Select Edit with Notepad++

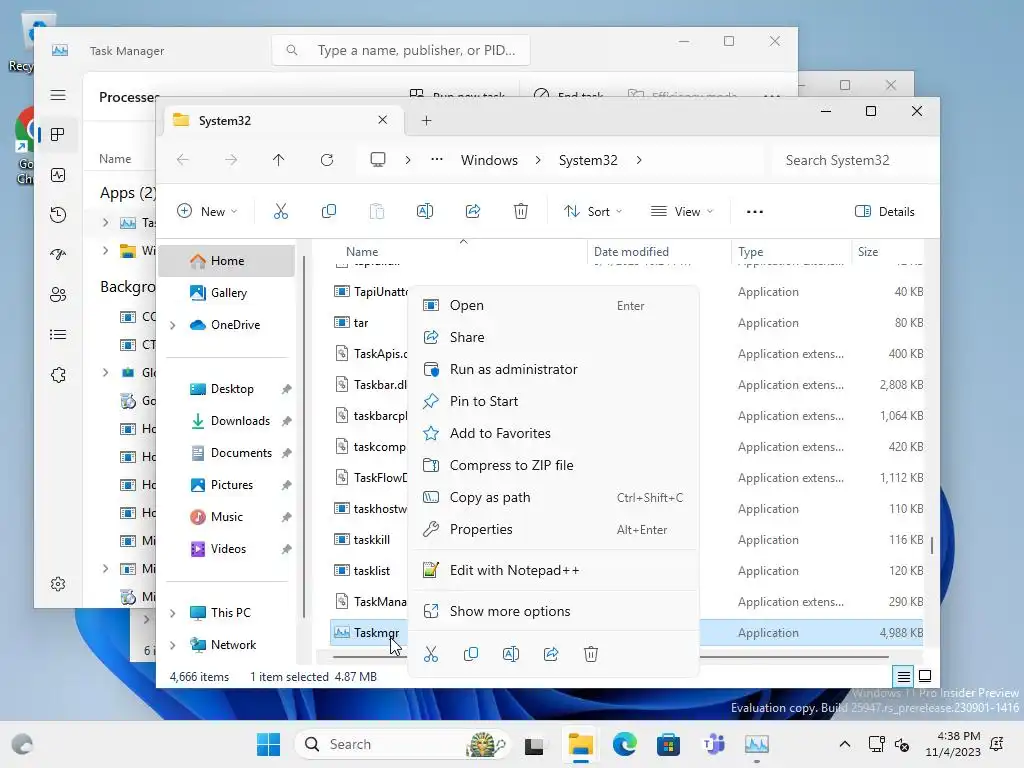(x=552, y=571)
